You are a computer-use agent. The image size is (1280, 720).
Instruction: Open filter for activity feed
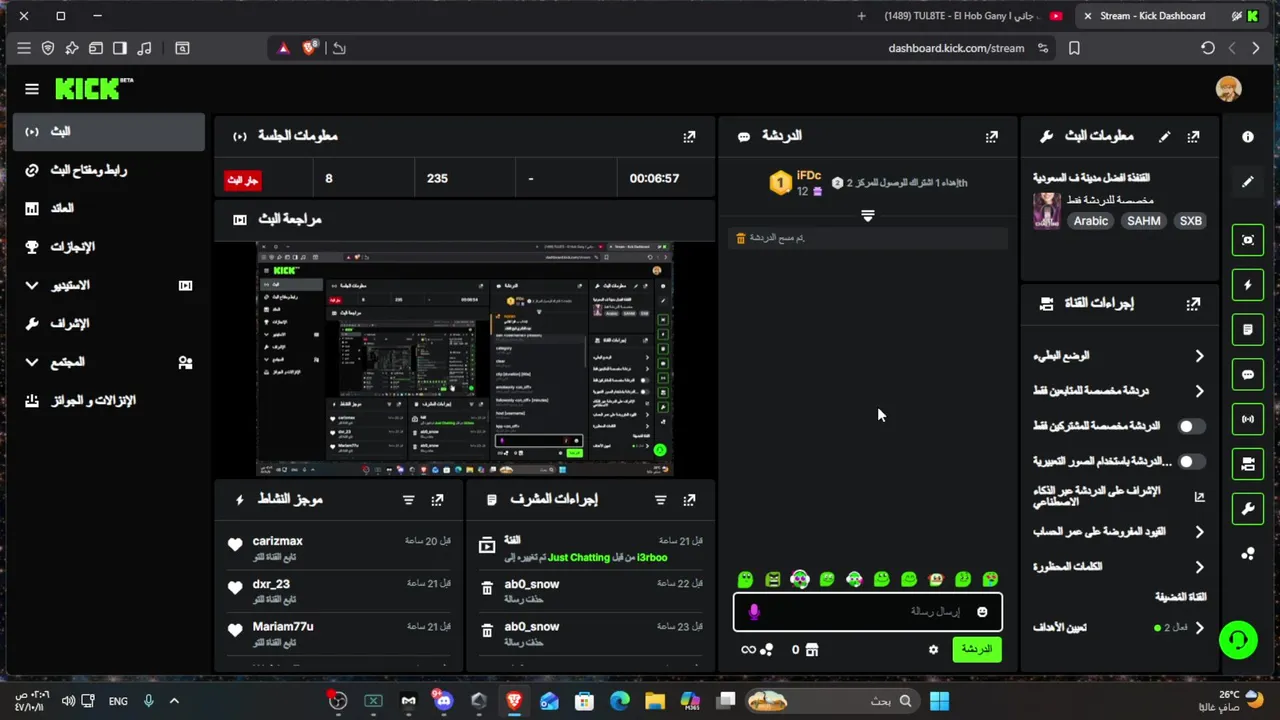pos(408,499)
